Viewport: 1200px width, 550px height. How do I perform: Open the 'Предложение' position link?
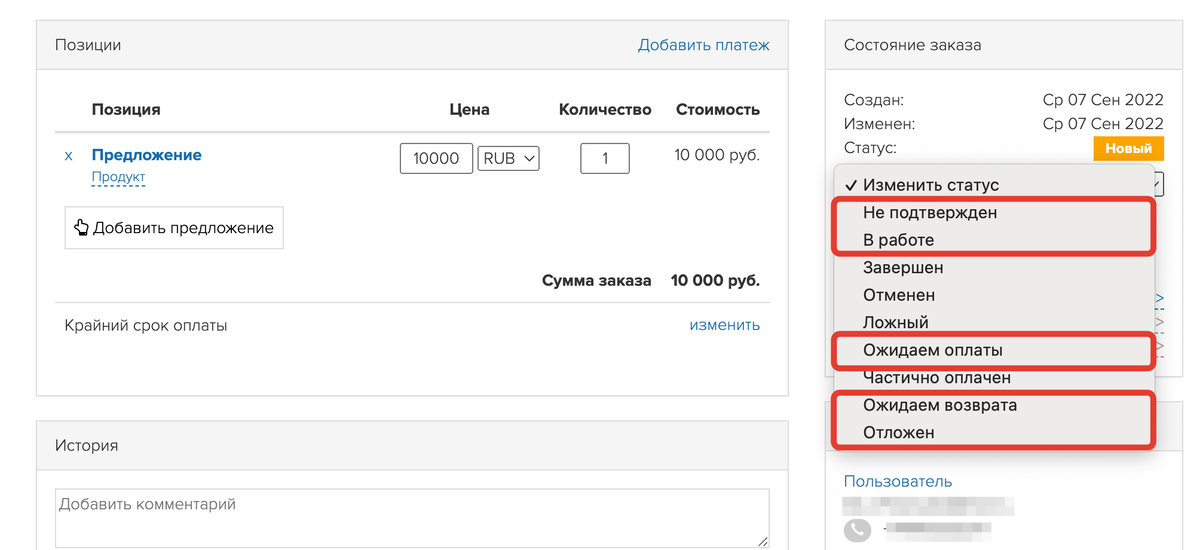pyautogui.click(x=147, y=155)
